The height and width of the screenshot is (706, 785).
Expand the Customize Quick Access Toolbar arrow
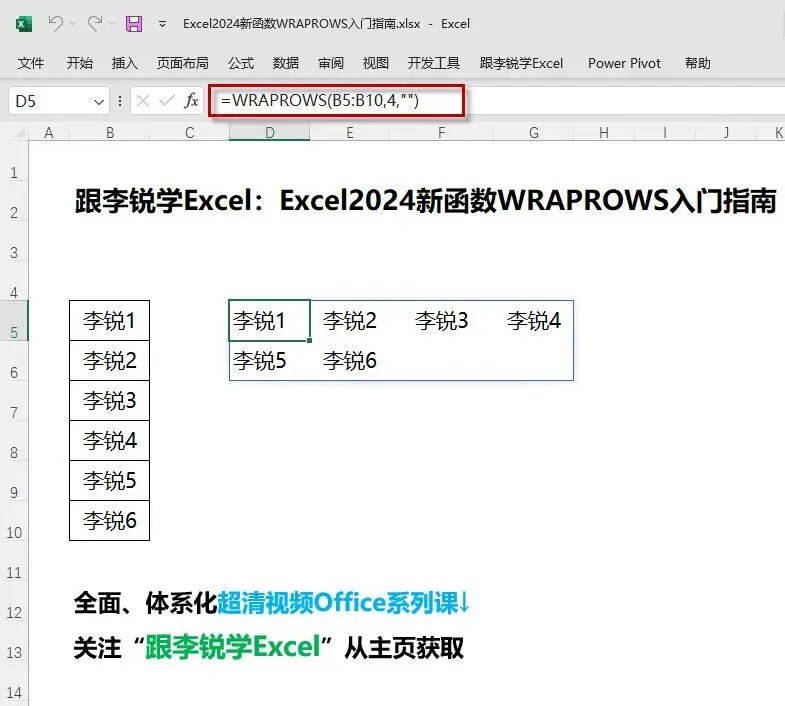162,24
